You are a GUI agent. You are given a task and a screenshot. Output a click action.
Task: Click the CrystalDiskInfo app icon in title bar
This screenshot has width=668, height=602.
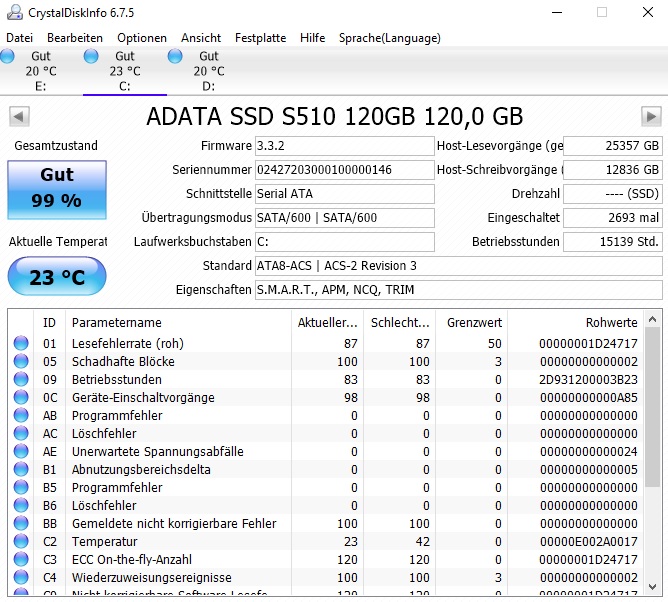(14, 12)
